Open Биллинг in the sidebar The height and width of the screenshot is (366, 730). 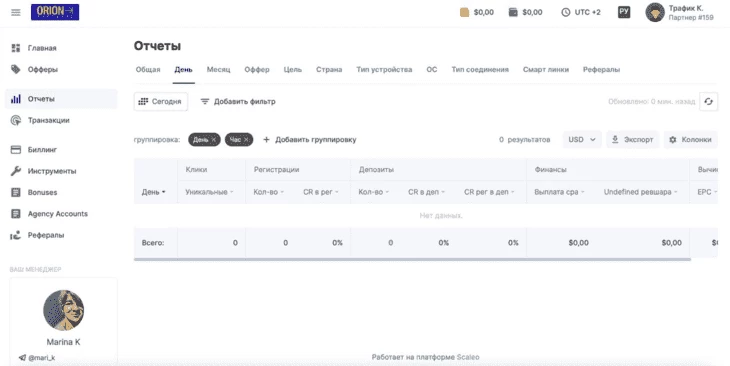click(42, 149)
